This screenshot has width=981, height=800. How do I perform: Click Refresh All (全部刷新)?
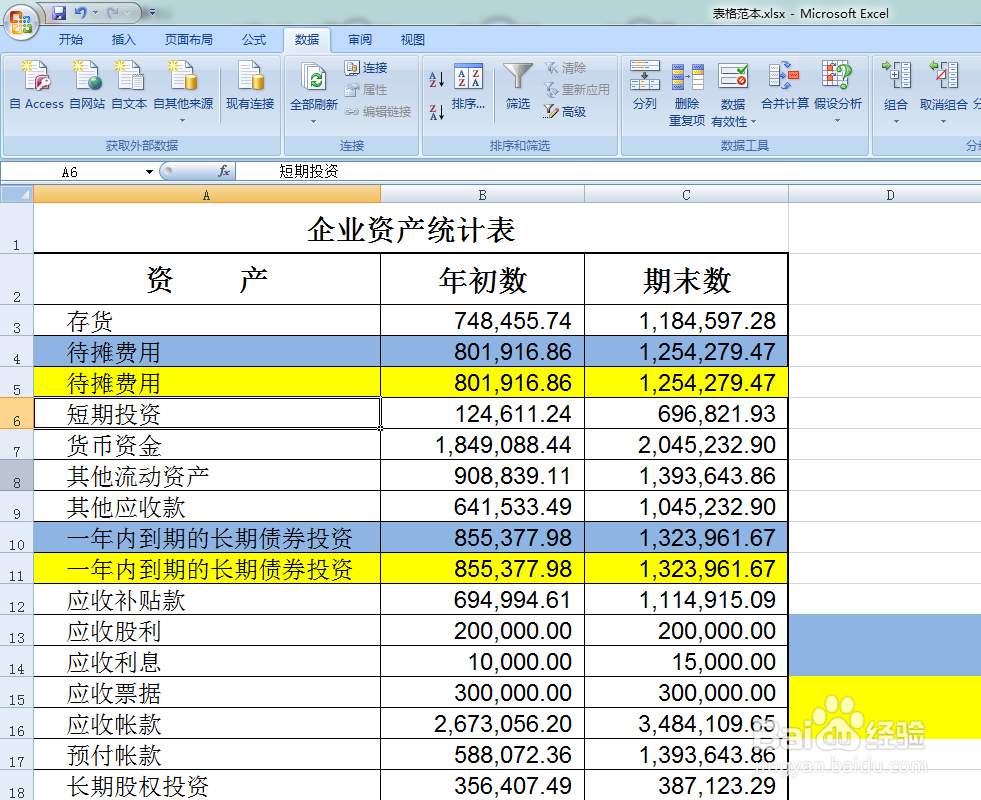[x=313, y=92]
